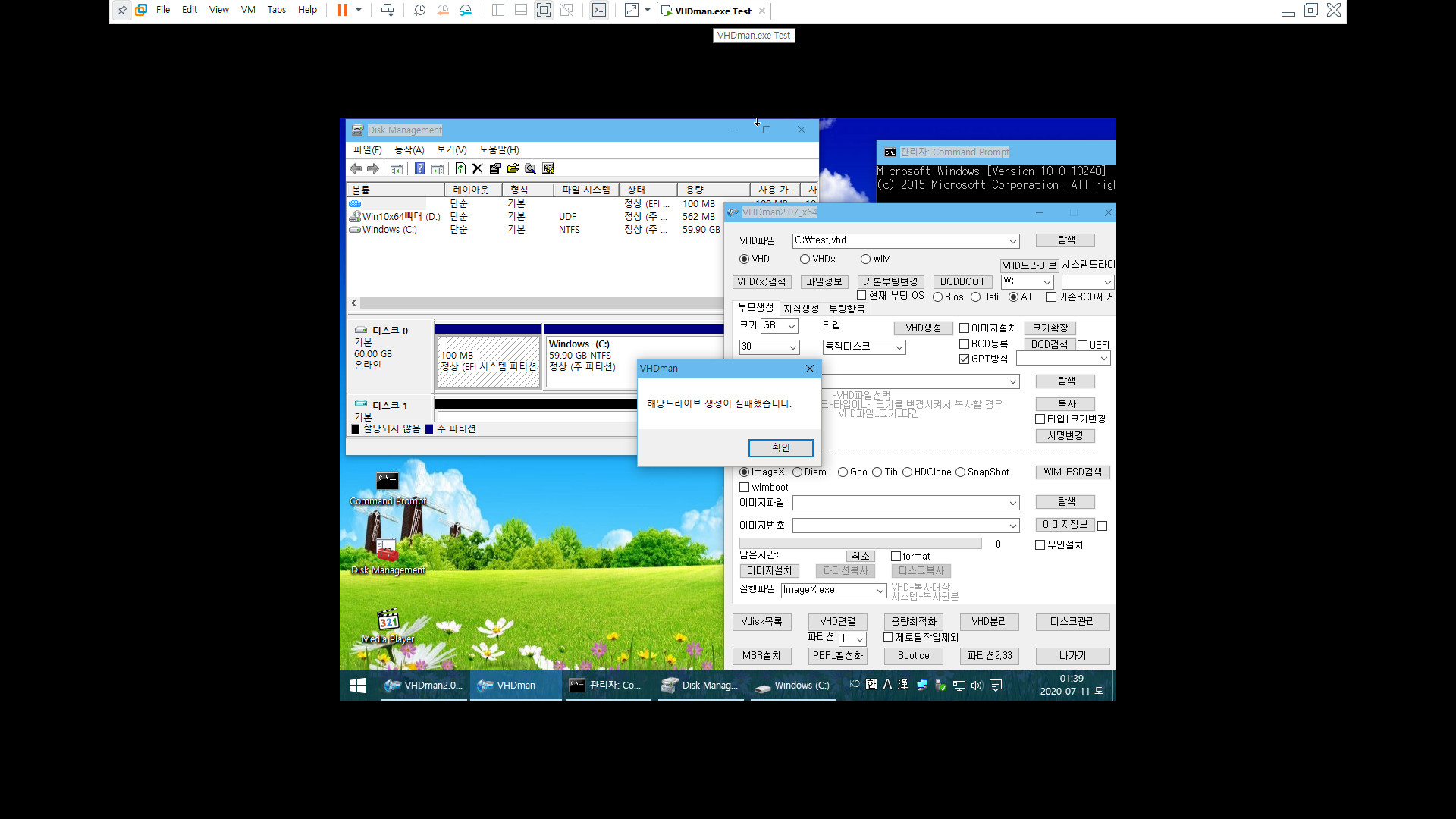Click the console view terminal icon
Viewport: 1456px width, 819px height.
[x=599, y=10]
